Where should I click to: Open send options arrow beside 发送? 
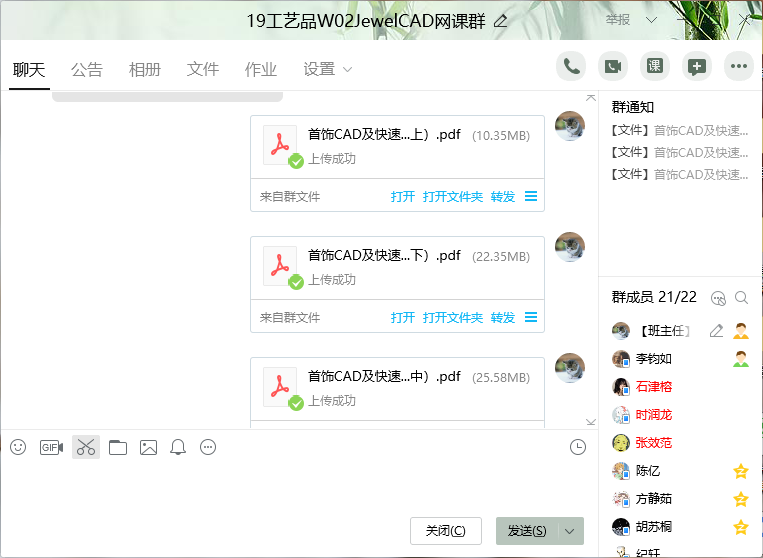pos(570,531)
